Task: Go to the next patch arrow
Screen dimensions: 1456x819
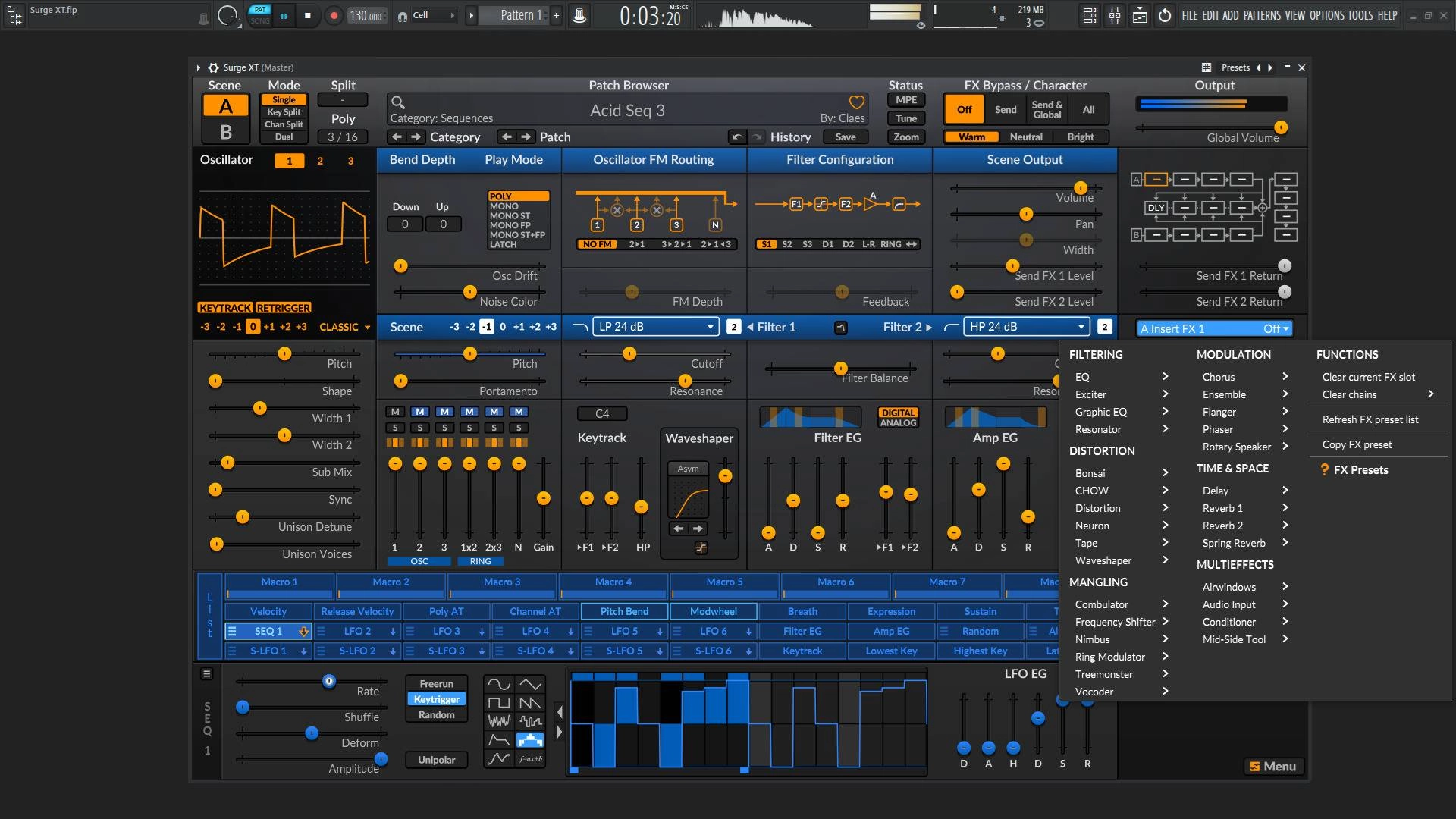Action: tap(526, 136)
